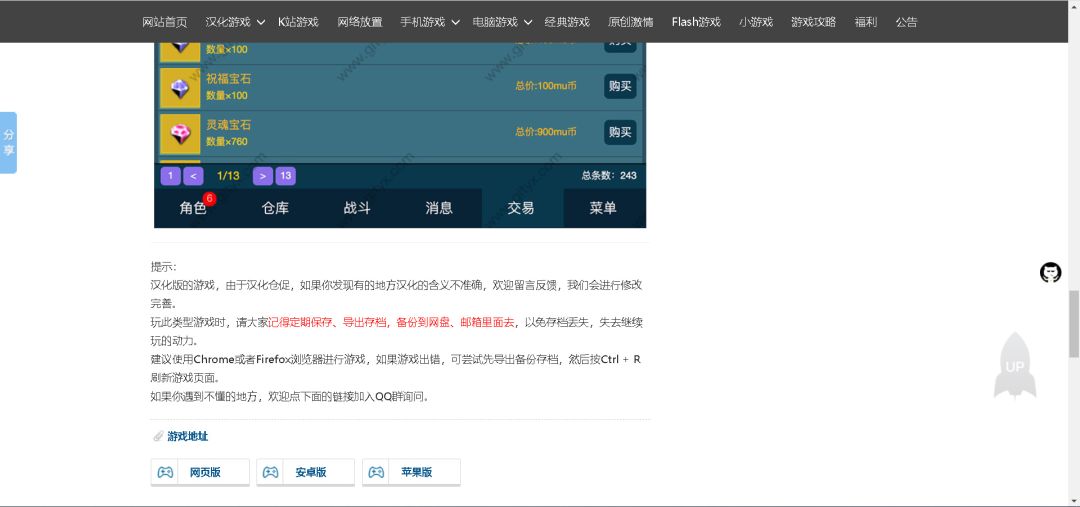This screenshot has width=1080, height=507.
Task: Expand the 手机游戏 dropdown arrow
Action: click(x=456, y=22)
